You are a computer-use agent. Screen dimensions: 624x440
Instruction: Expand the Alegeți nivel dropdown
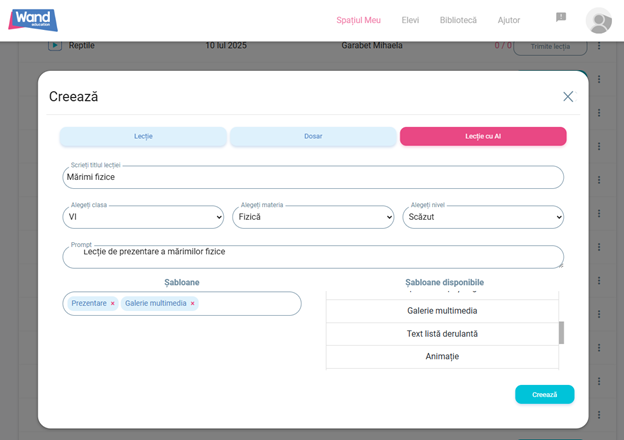click(x=483, y=217)
